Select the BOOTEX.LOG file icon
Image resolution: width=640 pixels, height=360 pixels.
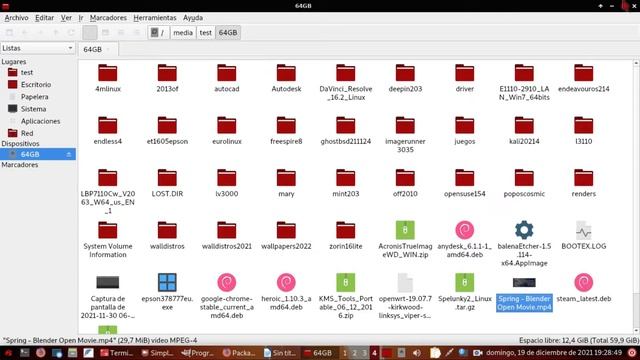tap(584, 230)
